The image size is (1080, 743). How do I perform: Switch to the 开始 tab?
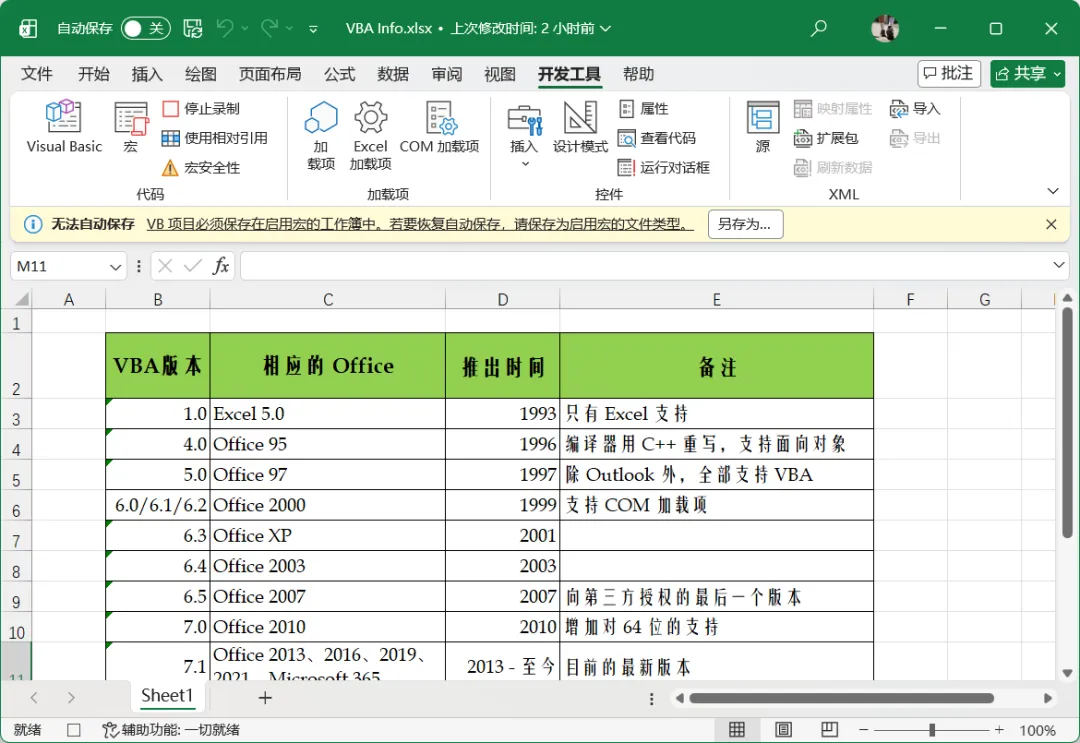point(94,74)
